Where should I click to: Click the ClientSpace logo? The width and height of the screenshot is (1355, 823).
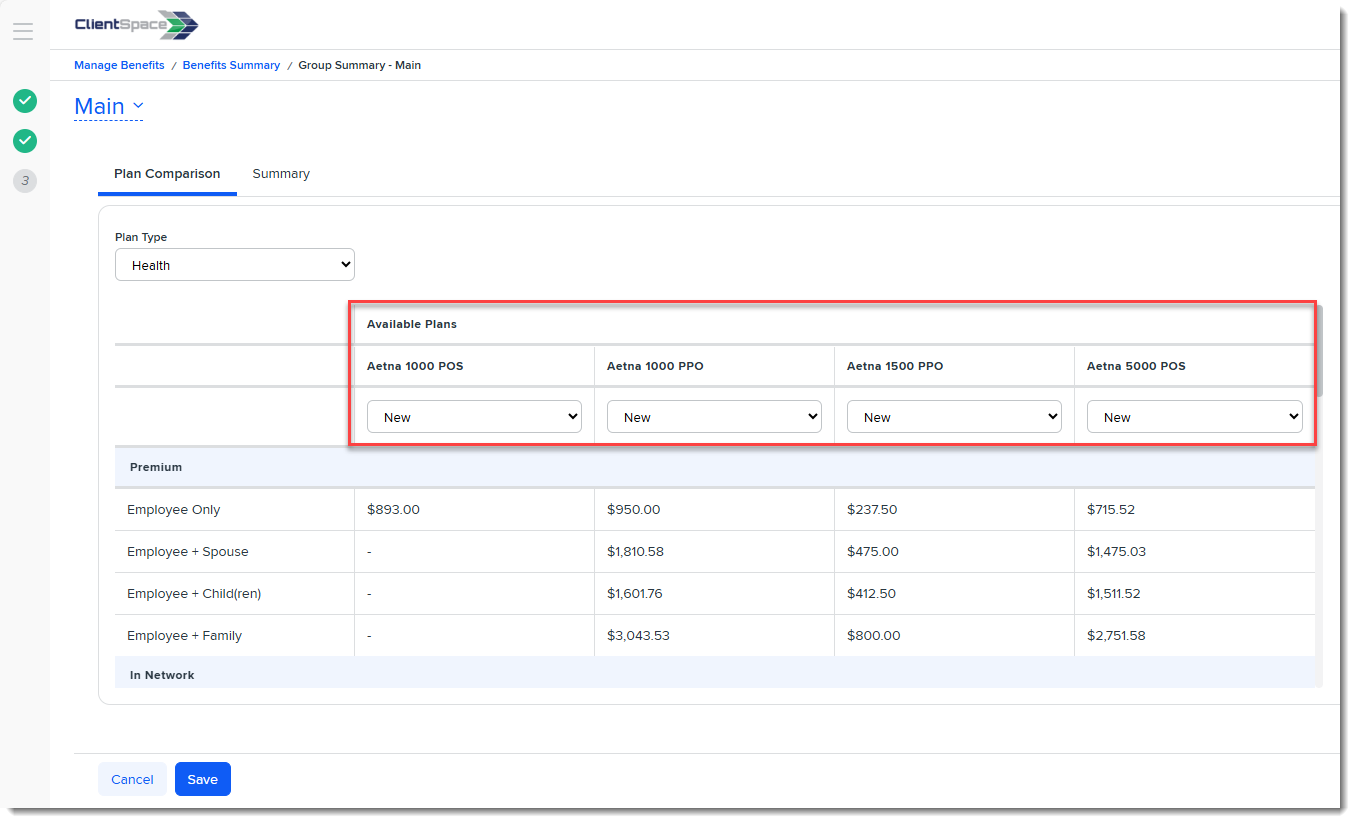[136, 25]
